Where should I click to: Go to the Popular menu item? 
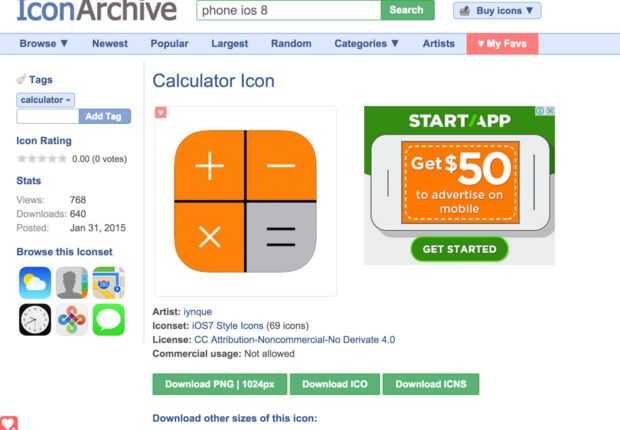click(x=169, y=44)
